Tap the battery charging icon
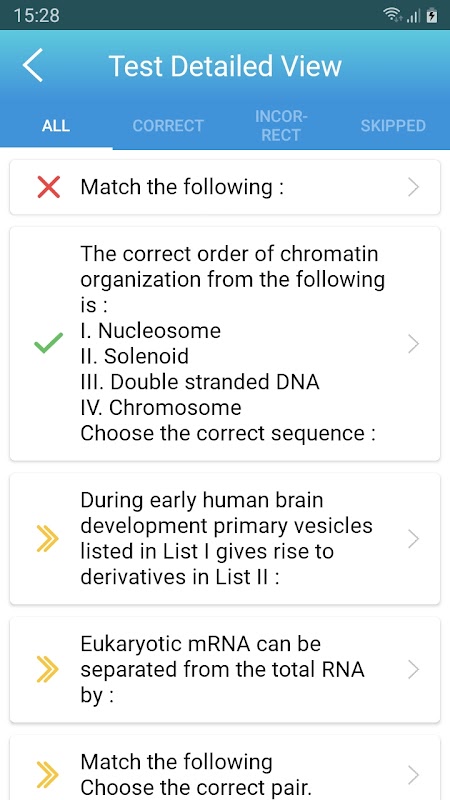This screenshot has height=800, width=450. click(432, 16)
